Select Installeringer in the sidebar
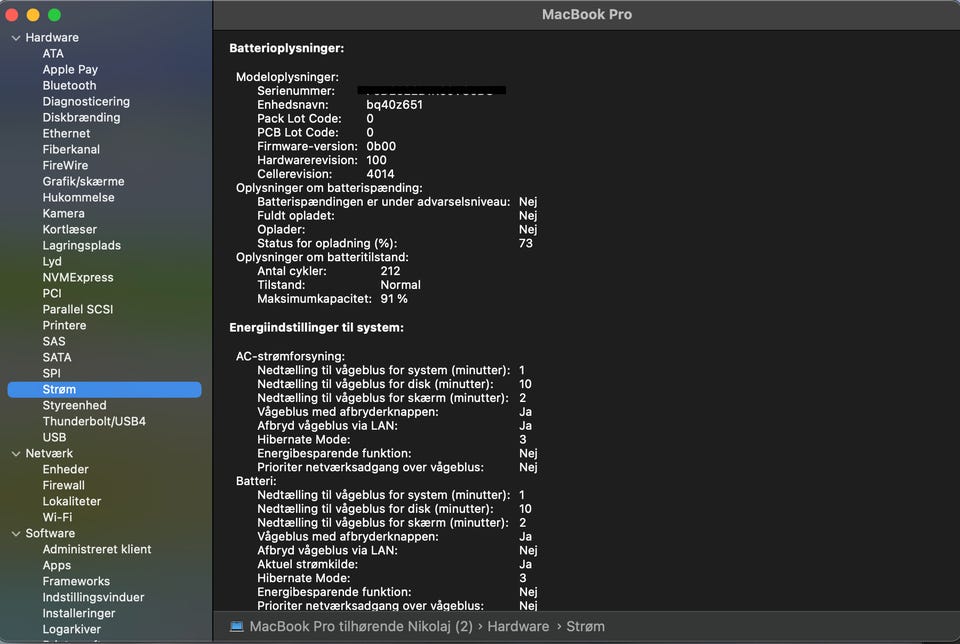This screenshot has height=644, width=960. [x=78, y=613]
